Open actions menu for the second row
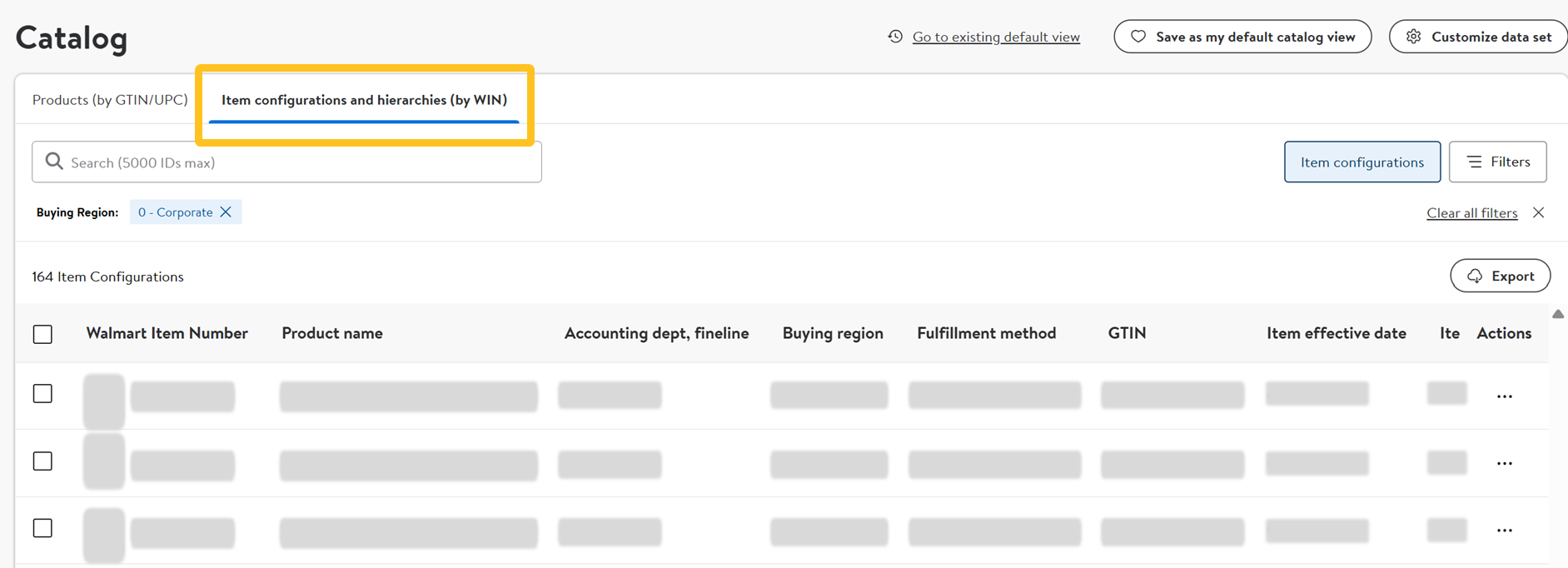Image resolution: width=1568 pixels, height=568 pixels. point(1504,464)
